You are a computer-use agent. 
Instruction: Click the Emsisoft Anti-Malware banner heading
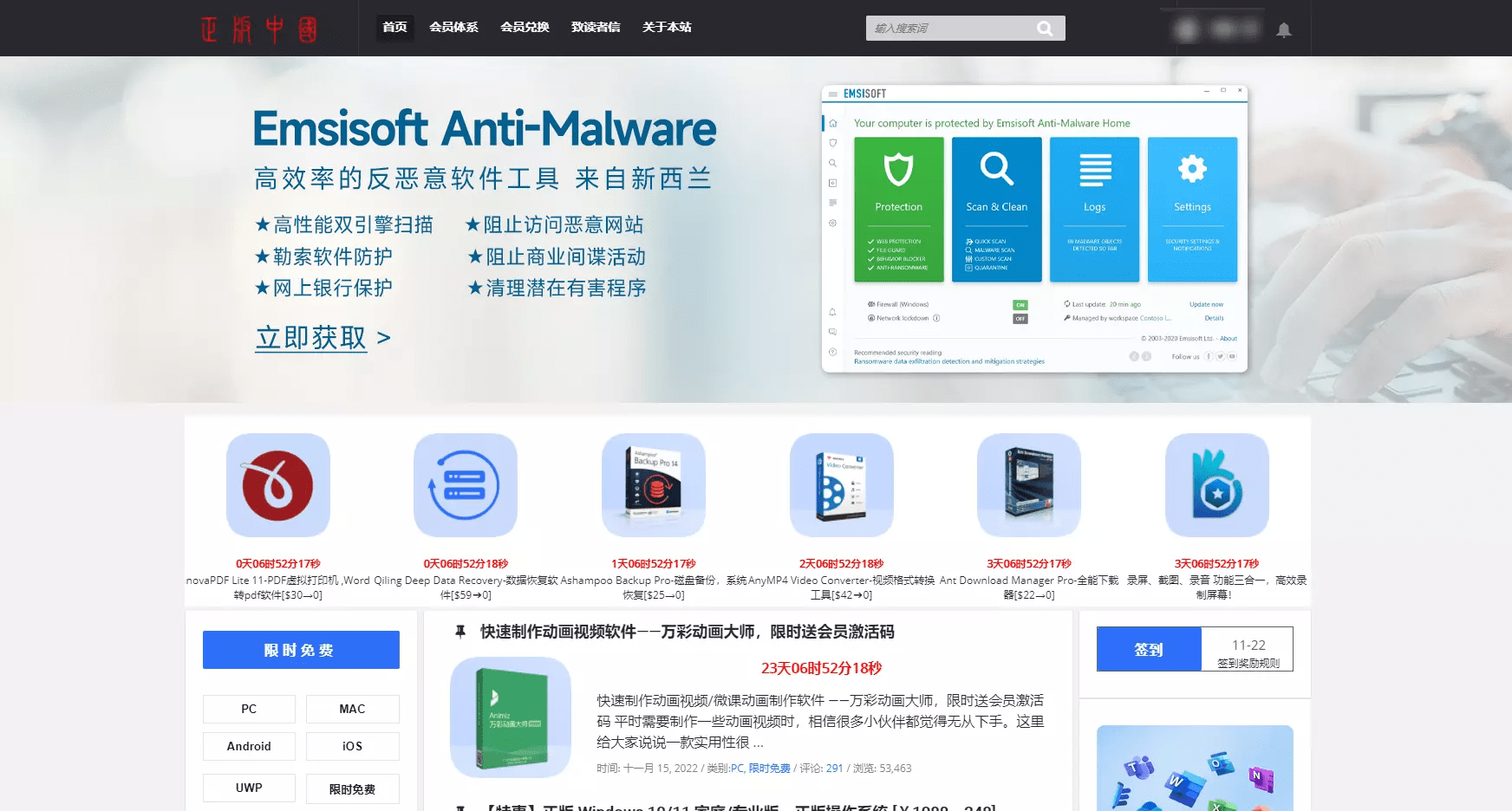point(485,130)
